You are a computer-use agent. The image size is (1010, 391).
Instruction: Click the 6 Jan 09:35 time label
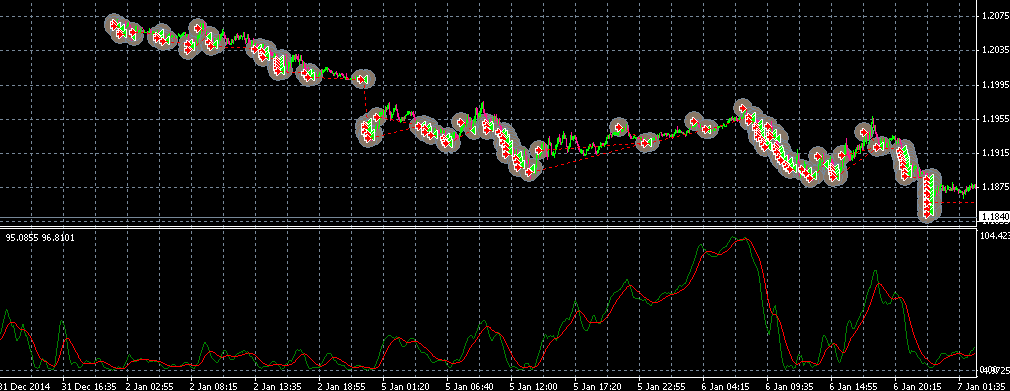pos(791,385)
